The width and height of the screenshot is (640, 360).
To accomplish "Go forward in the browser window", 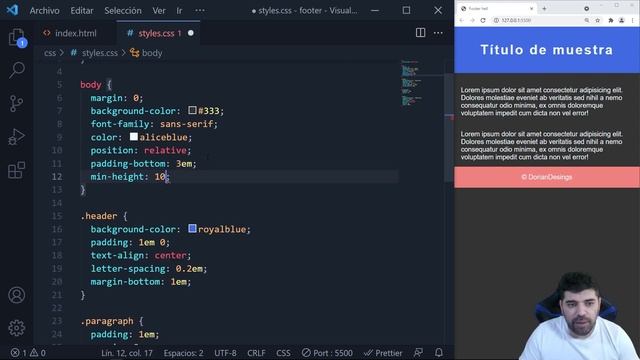I will tap(472, 20).
